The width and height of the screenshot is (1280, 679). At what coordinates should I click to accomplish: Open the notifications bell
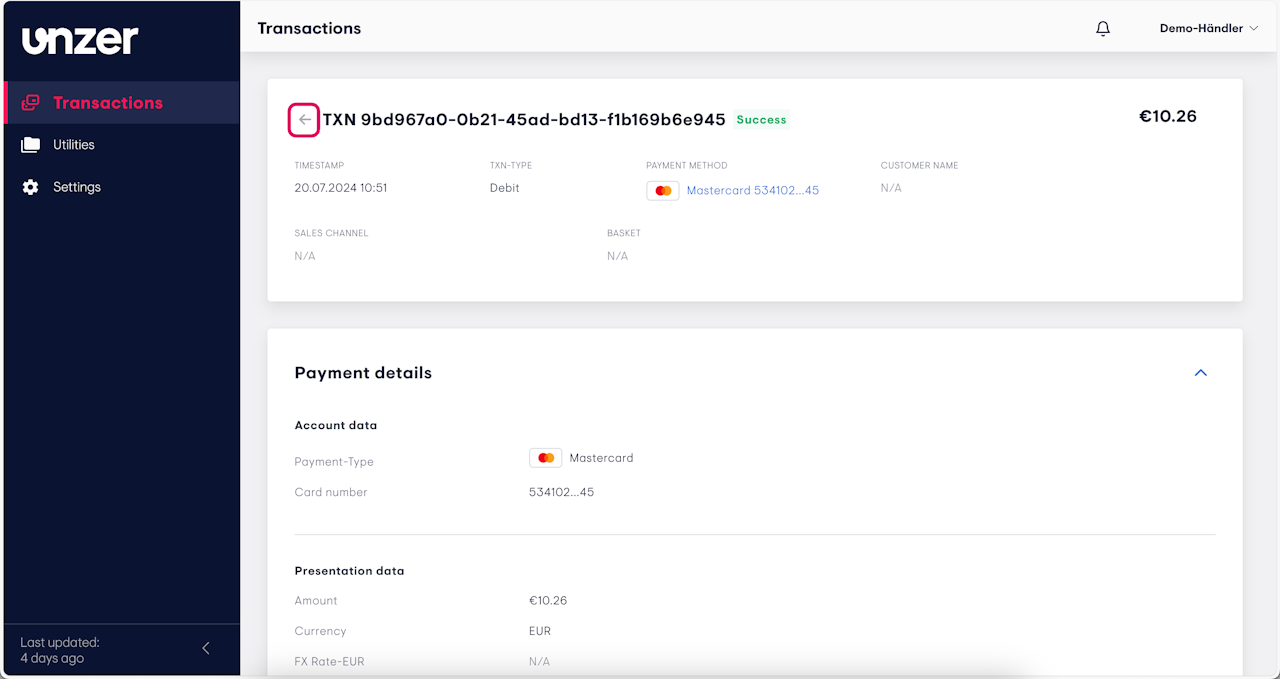click(x=1103, y=29)
